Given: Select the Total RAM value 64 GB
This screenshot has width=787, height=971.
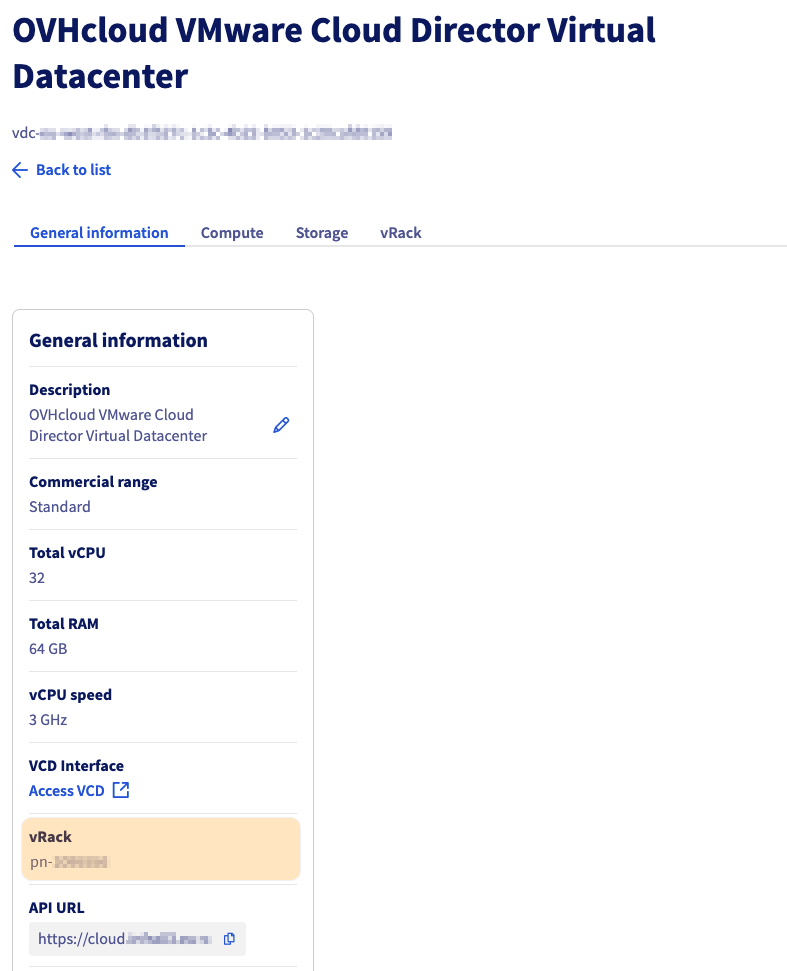Looking at the screenshot, I should (x=48, y=649).
